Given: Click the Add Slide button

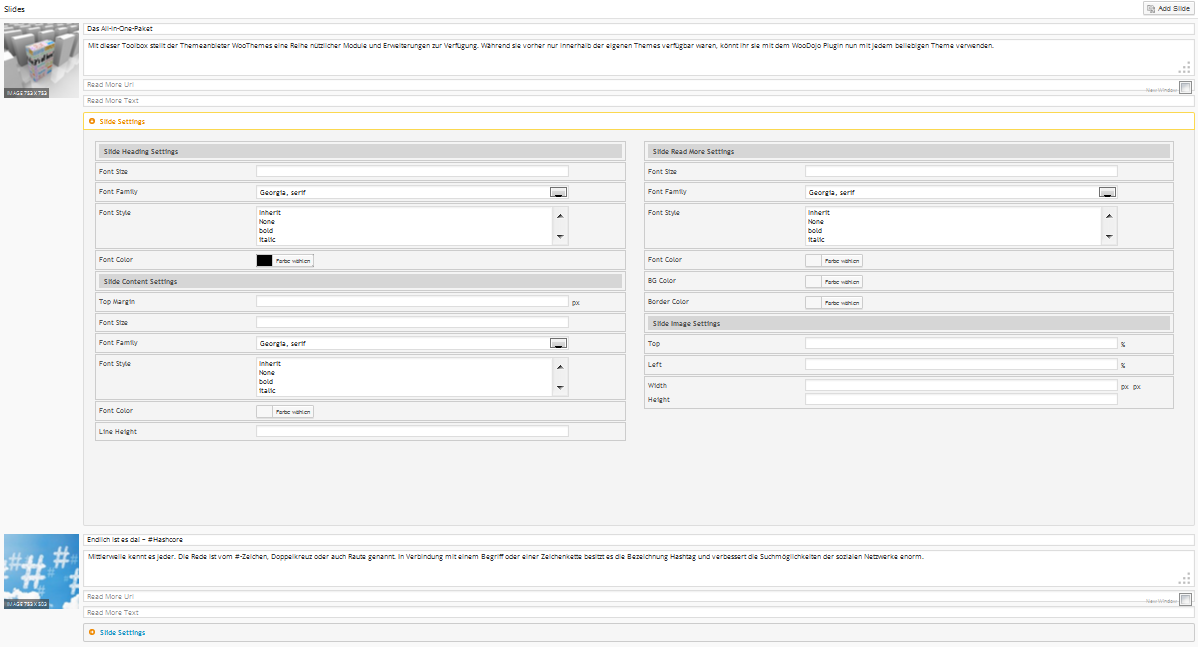Looking at the screenshot, I should [x=1169, y=8].
